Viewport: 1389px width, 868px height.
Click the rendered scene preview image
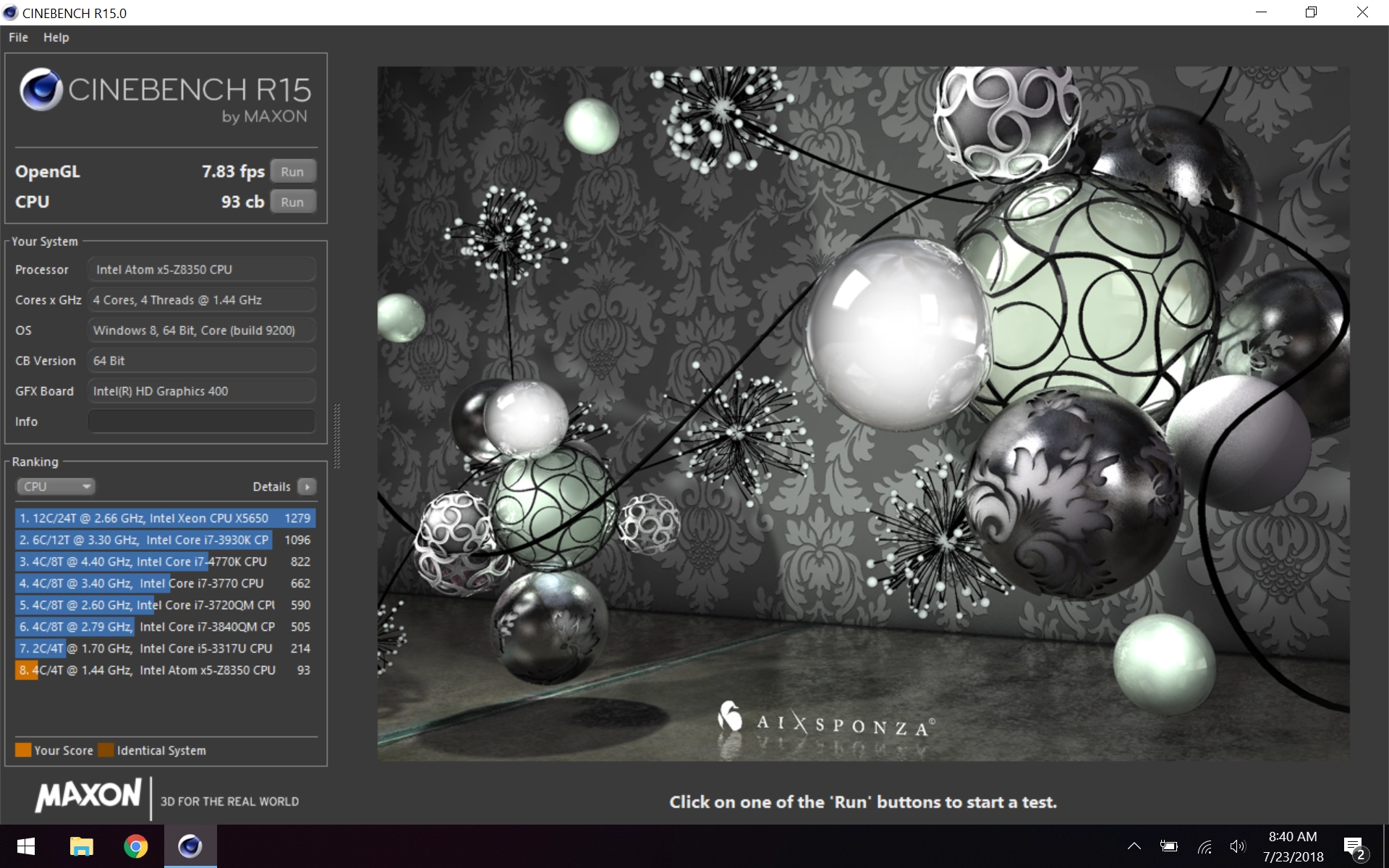pos(863,413)
